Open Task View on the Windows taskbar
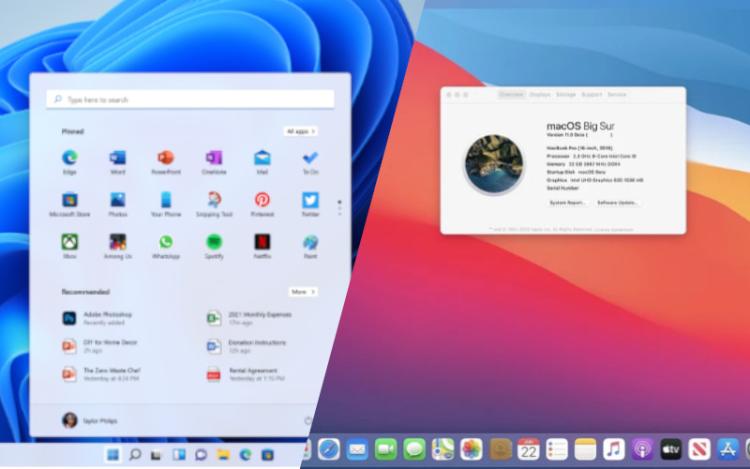This screenshot has height=469, width=750. (x=156, y=455)
